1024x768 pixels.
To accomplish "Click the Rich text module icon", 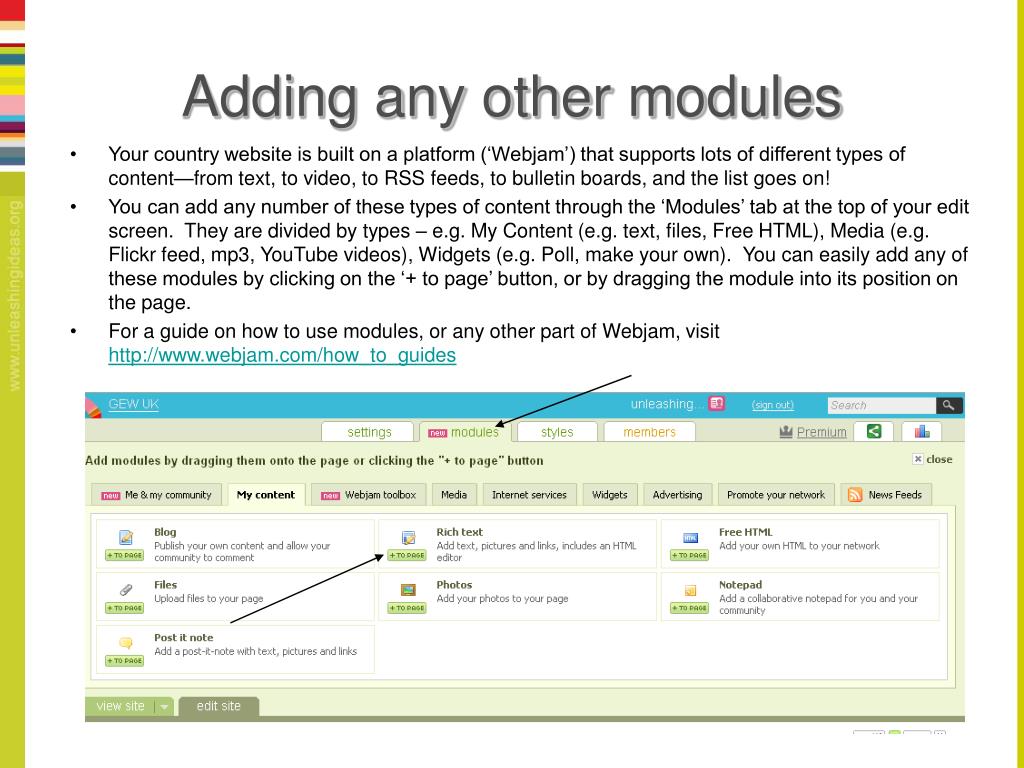I will coord(408,537).
